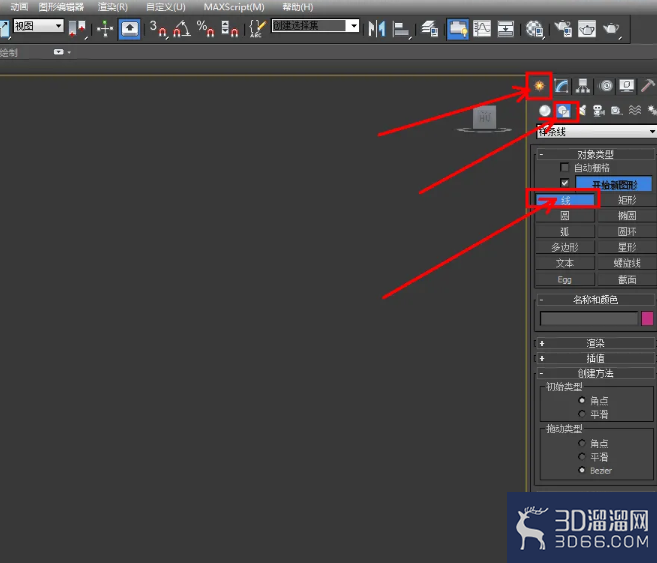The image size is (657, 563).
Task: Open the Schematic View icon
Action: [506, 29]
